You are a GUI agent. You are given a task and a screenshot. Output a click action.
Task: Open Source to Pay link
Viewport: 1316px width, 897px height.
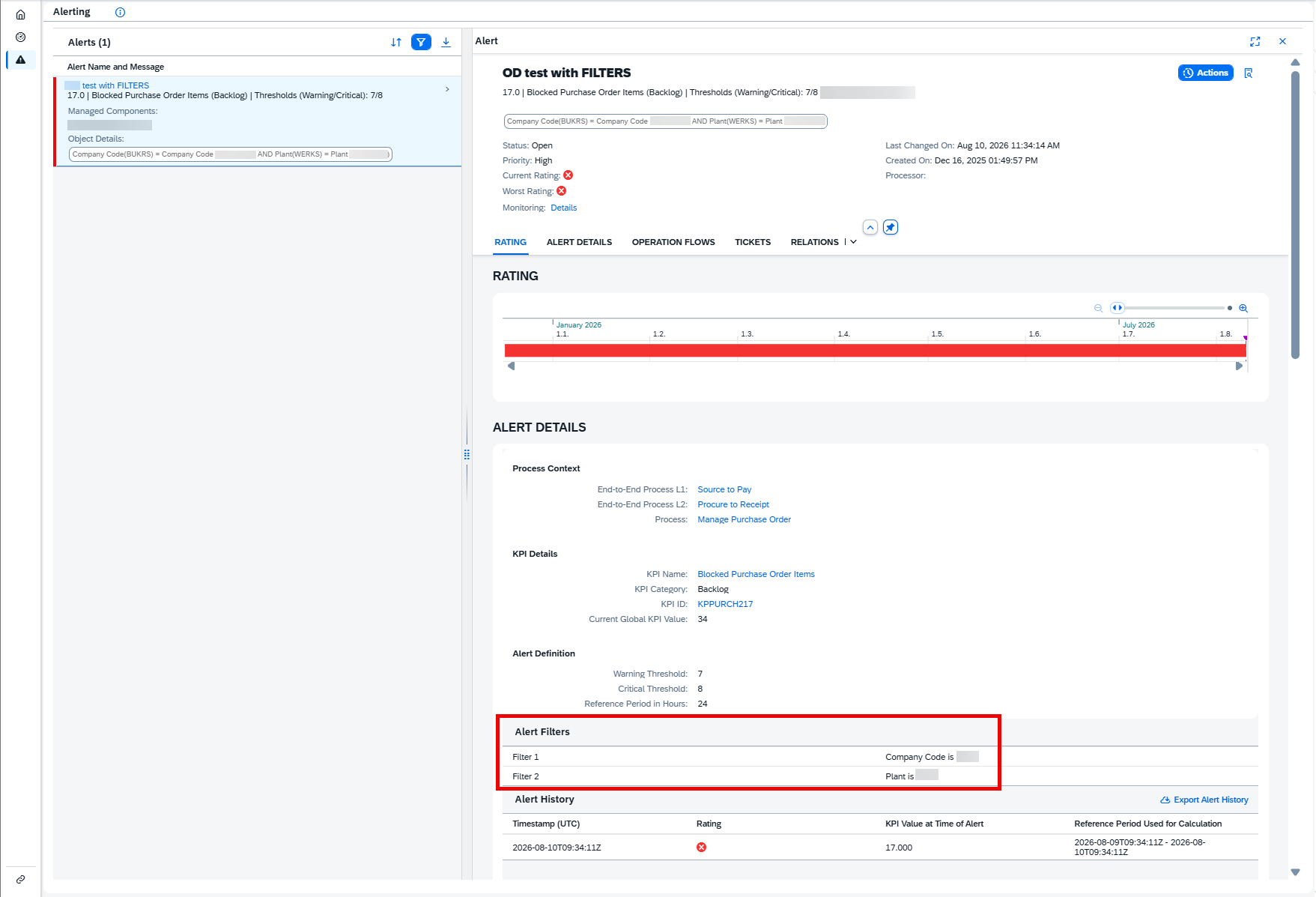(x=724, y=490)
